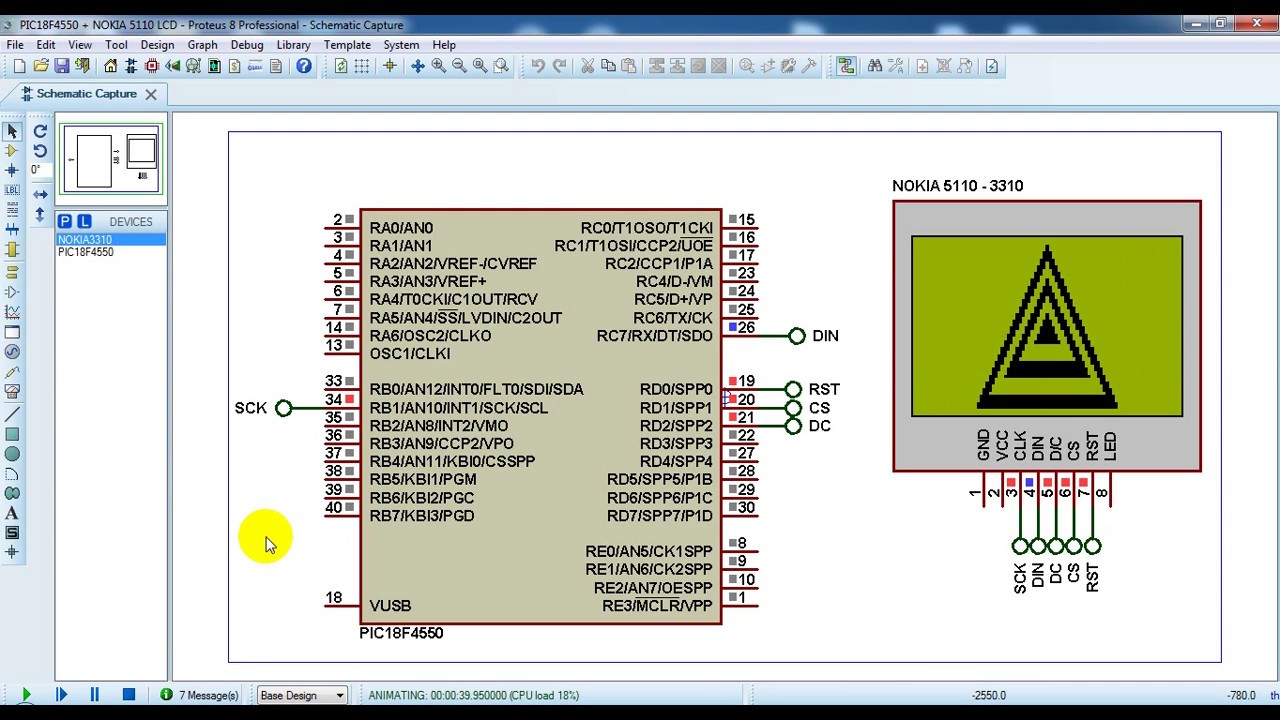Open the File menu
1280x720 pixels.
15,45
